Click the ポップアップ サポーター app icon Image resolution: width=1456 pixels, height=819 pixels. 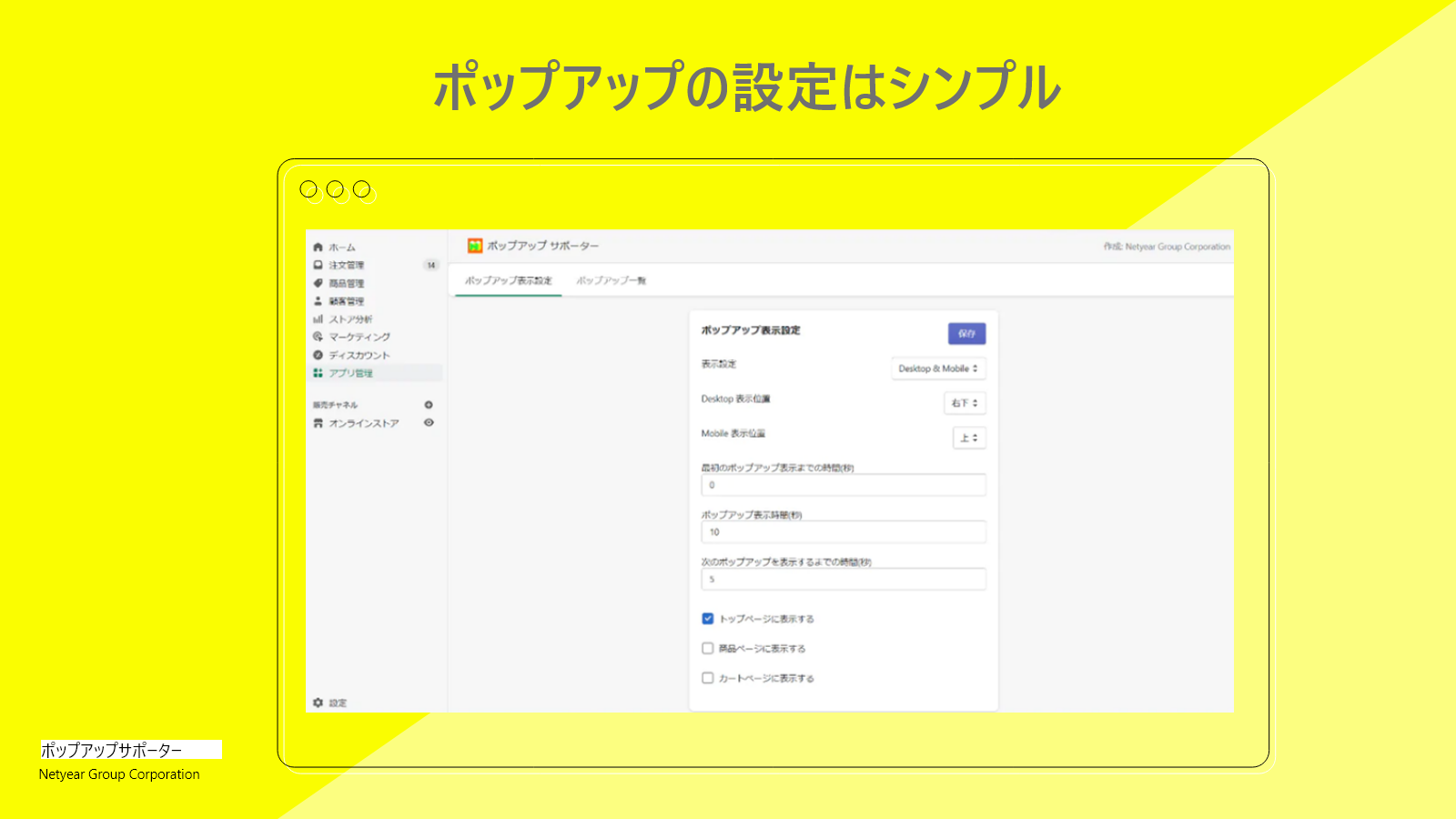[x=474, y=245]
